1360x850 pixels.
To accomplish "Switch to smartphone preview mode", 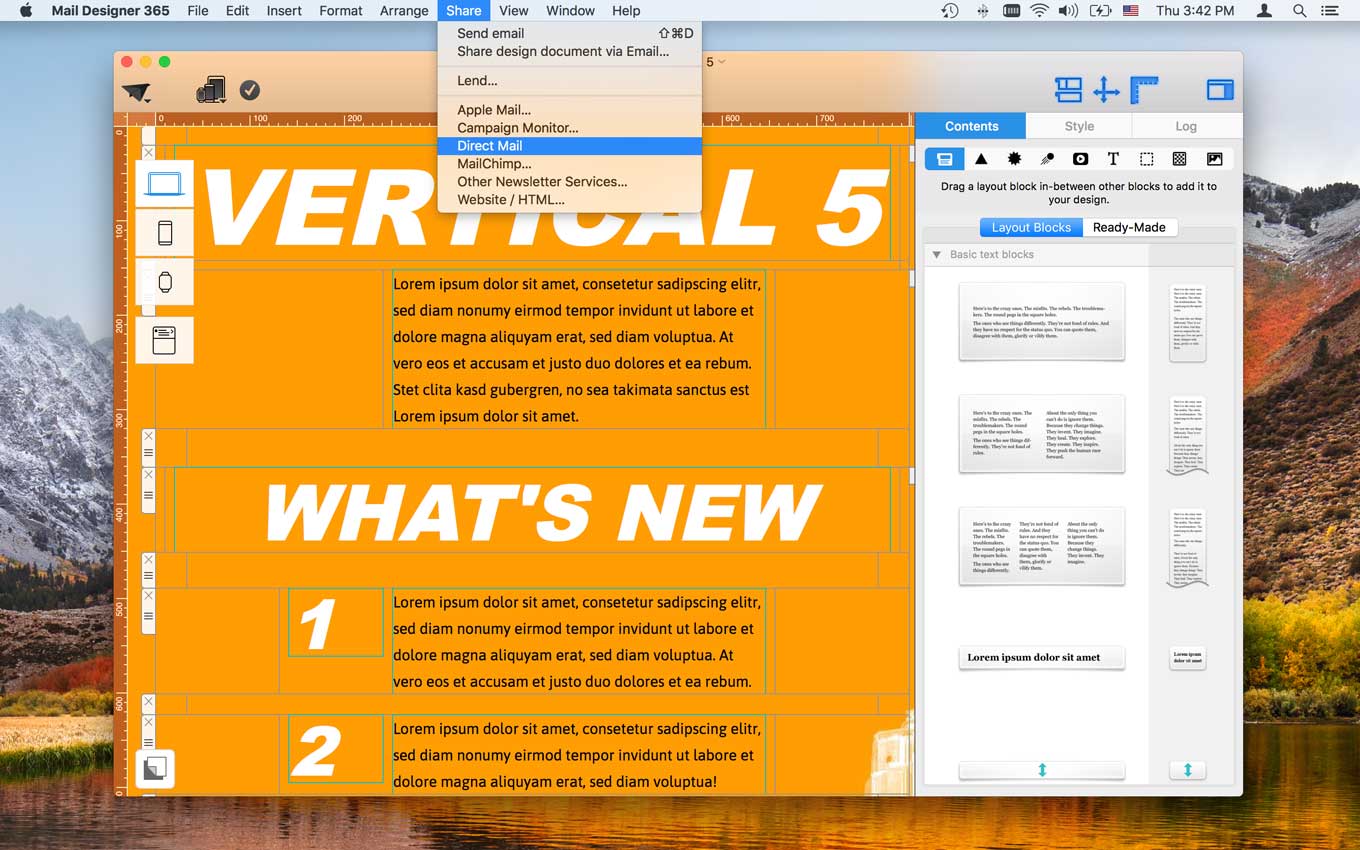I will 164,233.
